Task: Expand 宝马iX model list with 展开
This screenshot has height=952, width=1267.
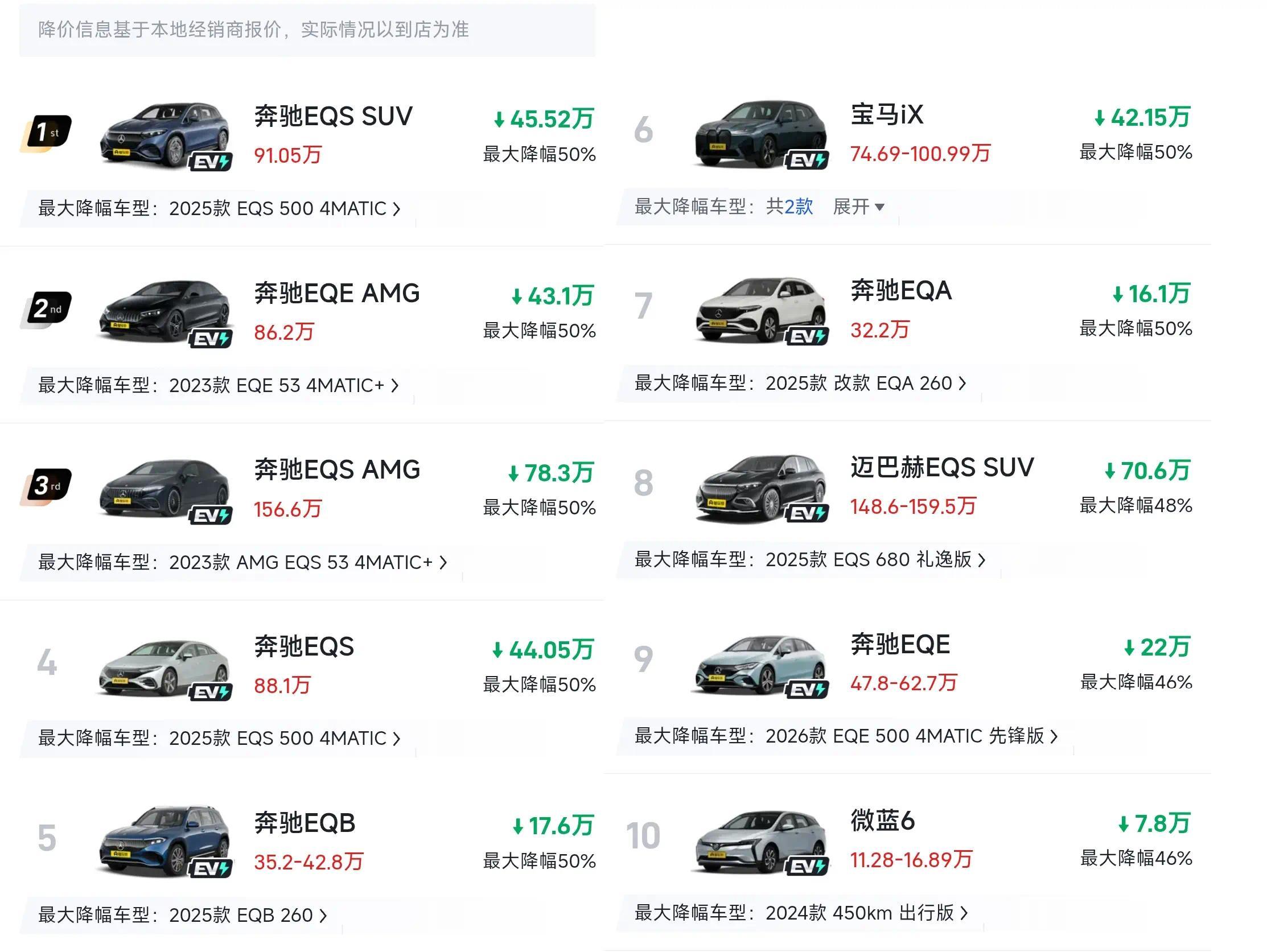Action: 858,206
